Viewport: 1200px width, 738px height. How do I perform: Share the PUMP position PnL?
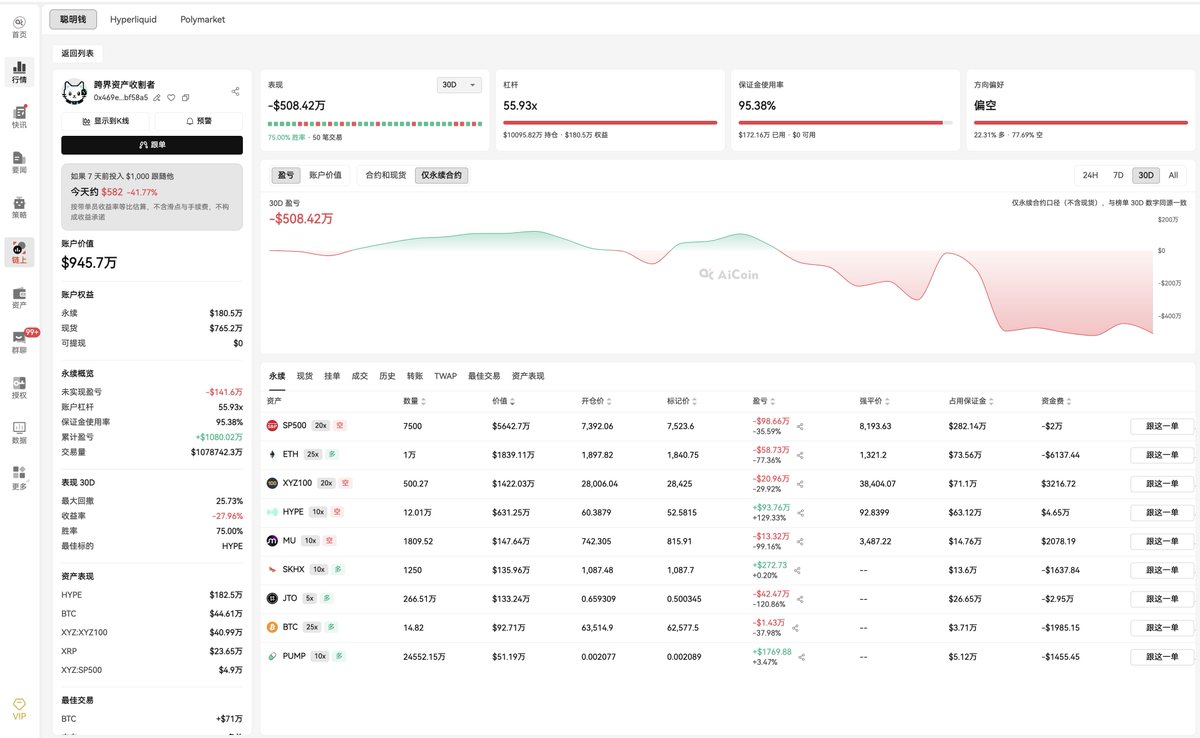click(800, 657)
